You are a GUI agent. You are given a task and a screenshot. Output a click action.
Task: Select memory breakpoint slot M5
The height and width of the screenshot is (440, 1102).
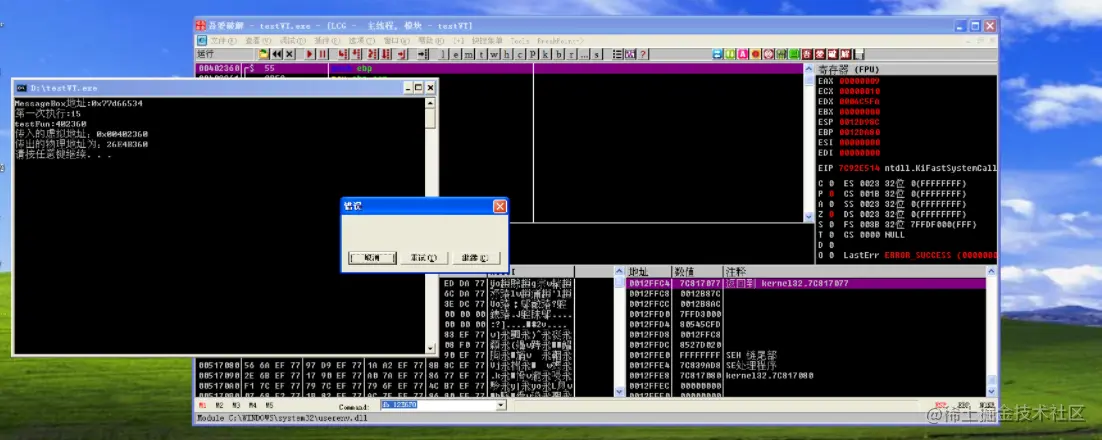(269, 406)
